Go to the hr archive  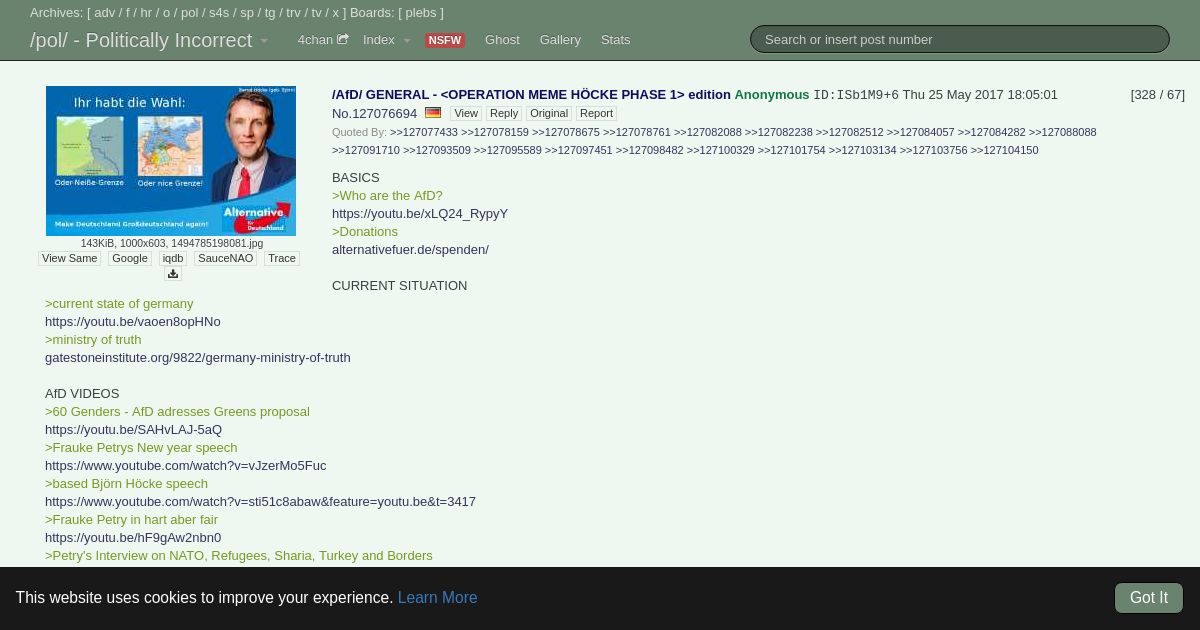click(146, 13)
